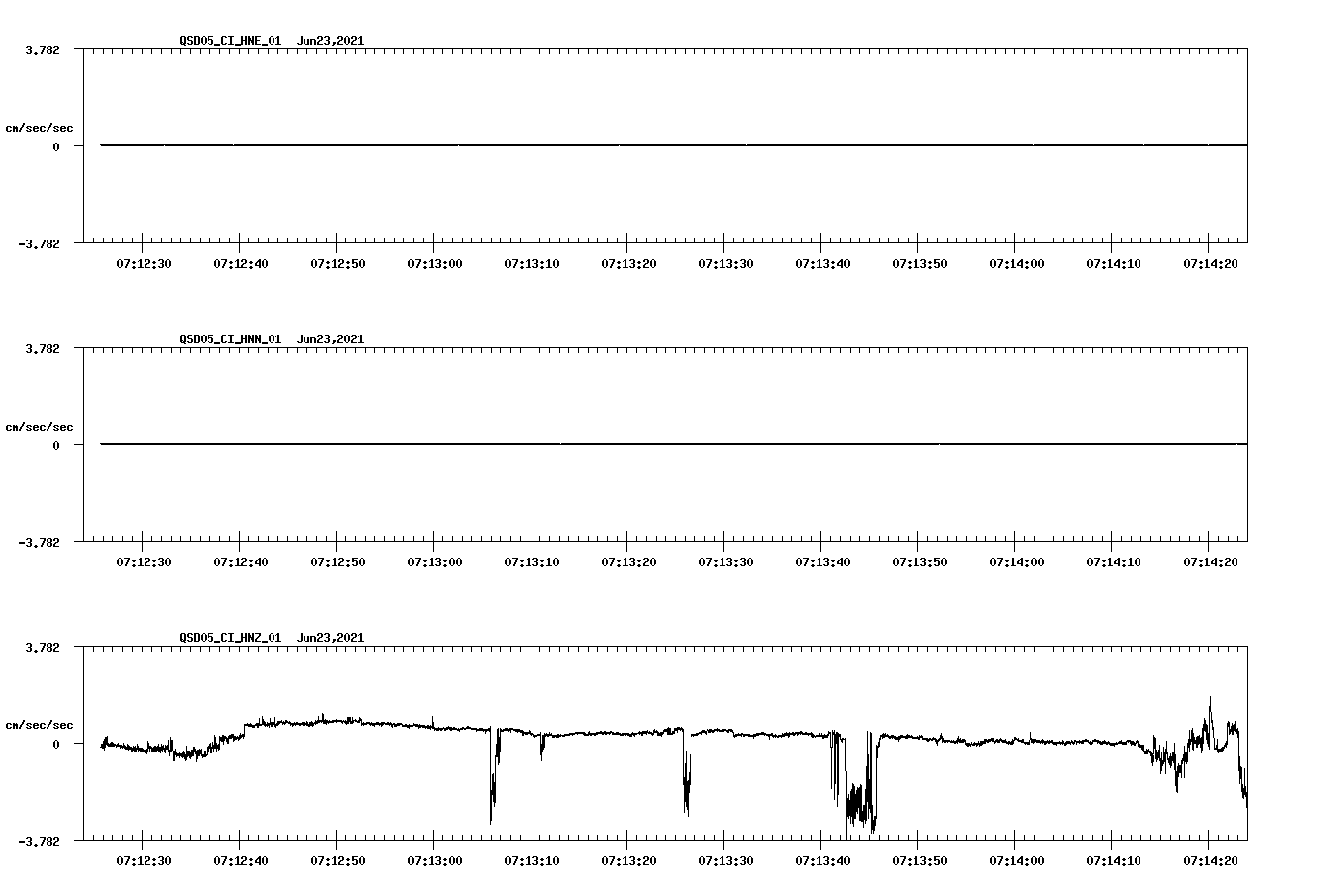The image size is (1317, 896).
Task: Pick the 07:12:50 time label under HNZ plot
Action: pyautogui.click(x=337, y=860)
